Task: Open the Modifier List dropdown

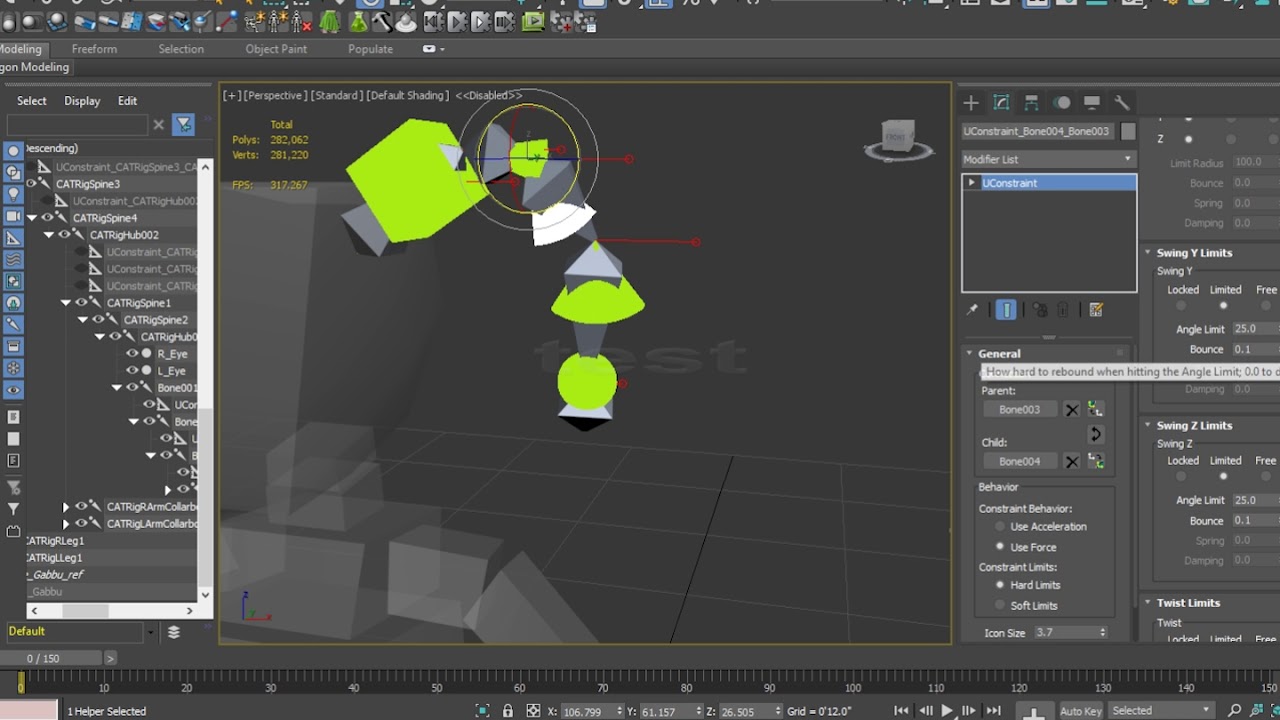Action: point(1048,159)
